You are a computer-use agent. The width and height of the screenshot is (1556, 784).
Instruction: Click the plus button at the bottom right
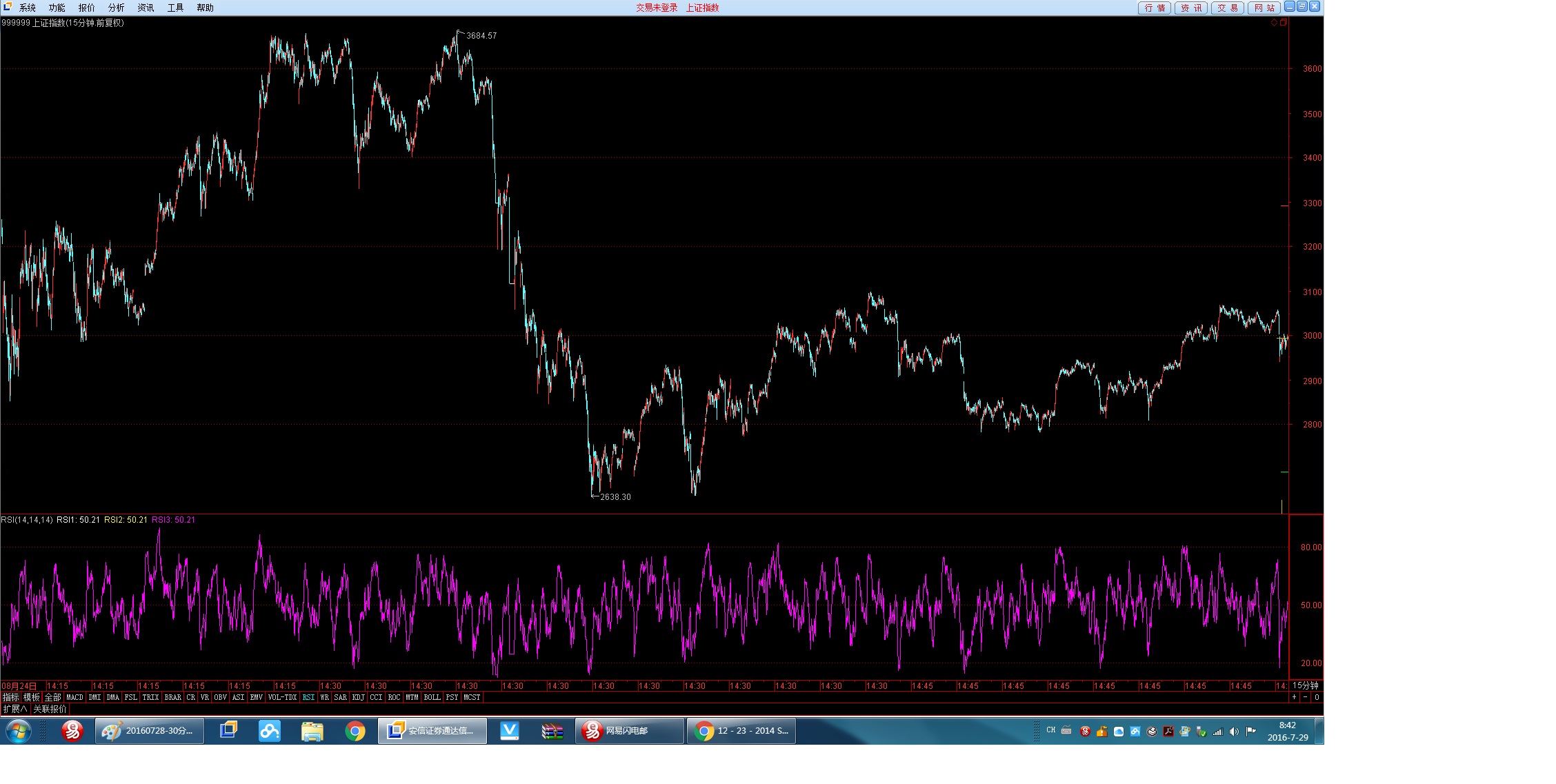(1294, 697)
